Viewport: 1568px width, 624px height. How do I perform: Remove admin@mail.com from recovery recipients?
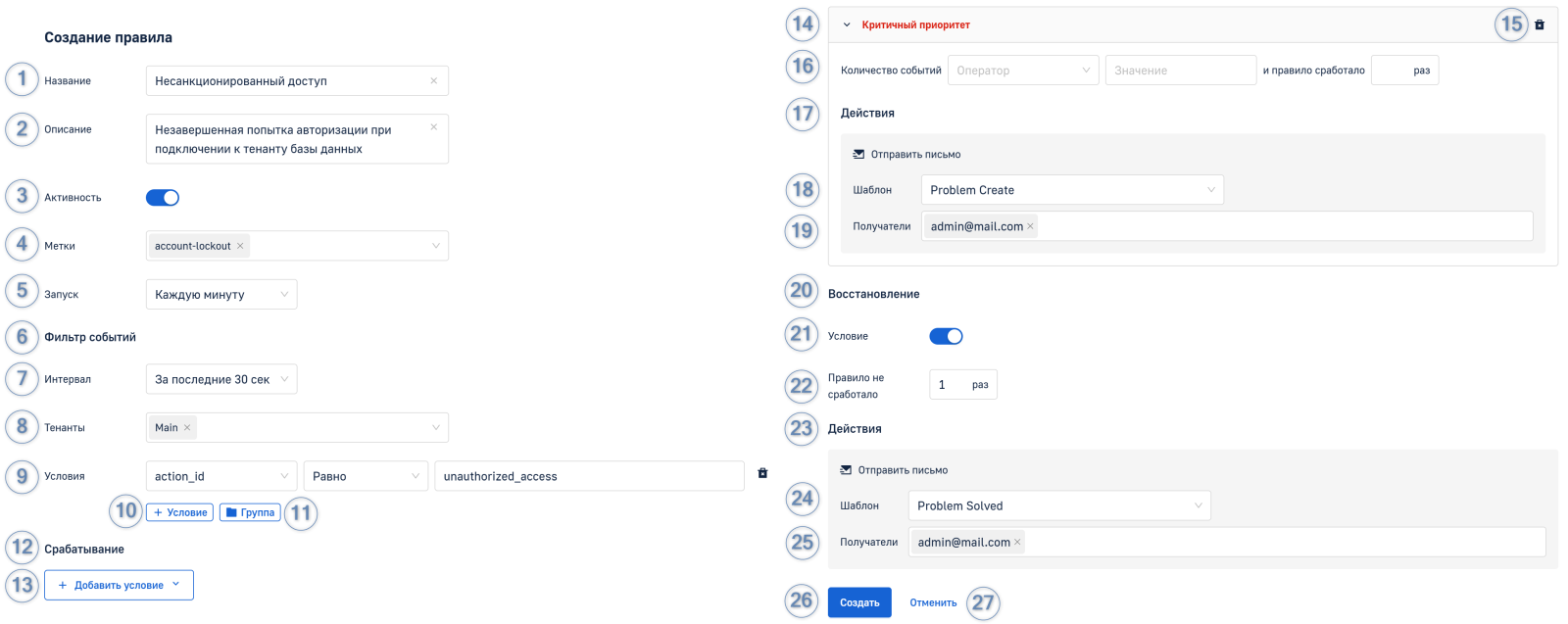pos(1017,543)
